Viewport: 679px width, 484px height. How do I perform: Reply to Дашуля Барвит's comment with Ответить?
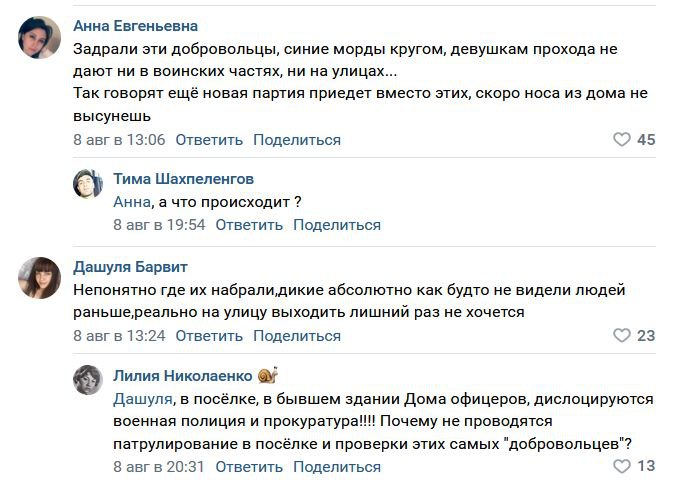(209, 336)
